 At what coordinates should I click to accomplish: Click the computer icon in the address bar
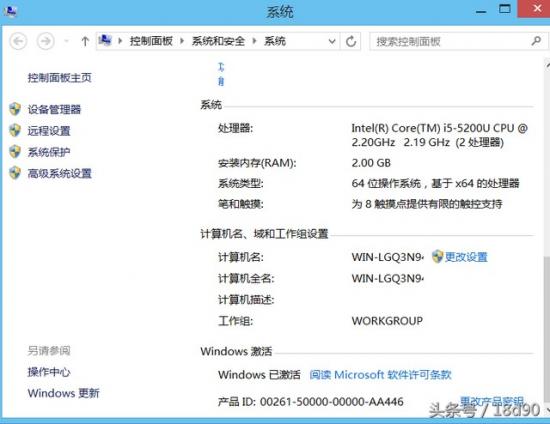[105, 41]
